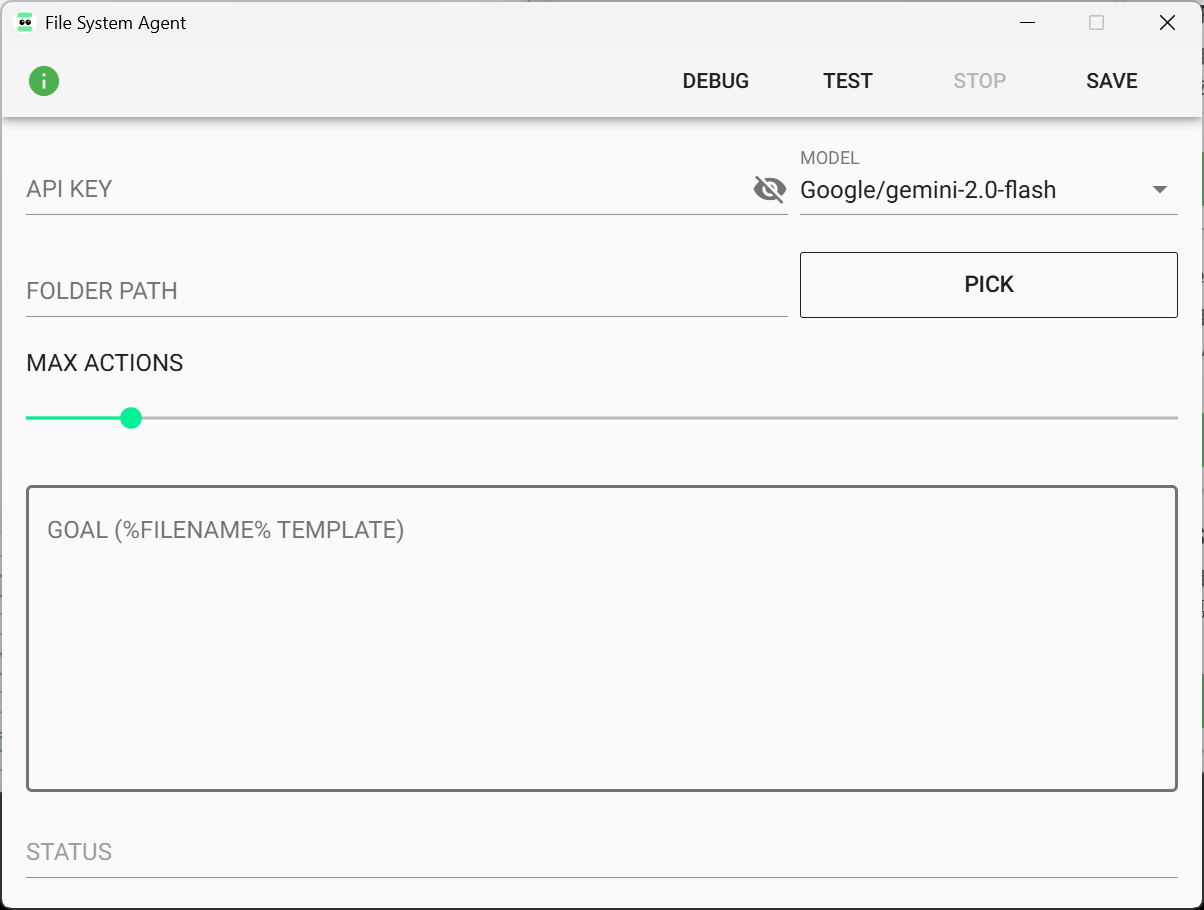Click the maximize window icon

coord(1097,23)
